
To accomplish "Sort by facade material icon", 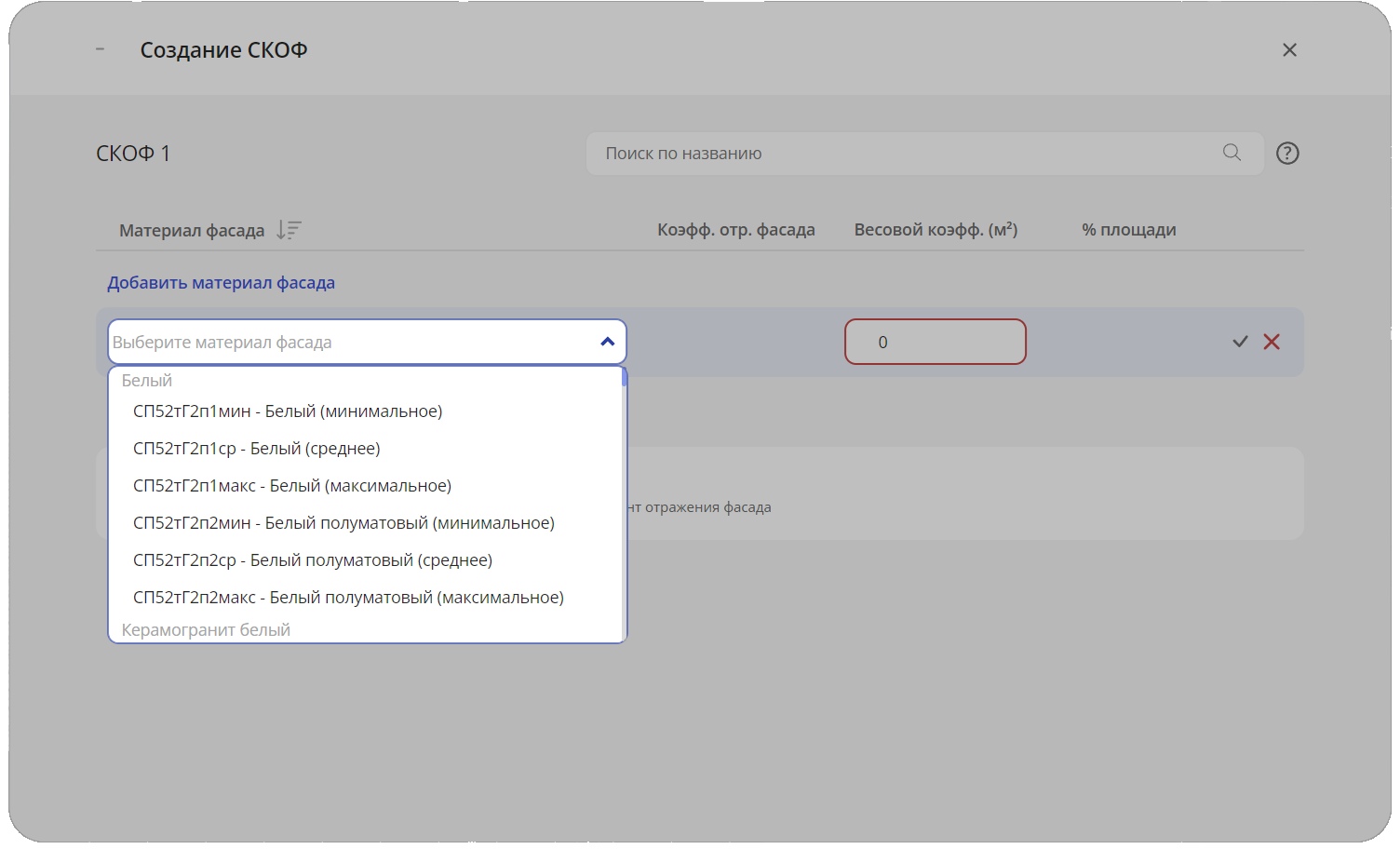I will coord(289,230).
